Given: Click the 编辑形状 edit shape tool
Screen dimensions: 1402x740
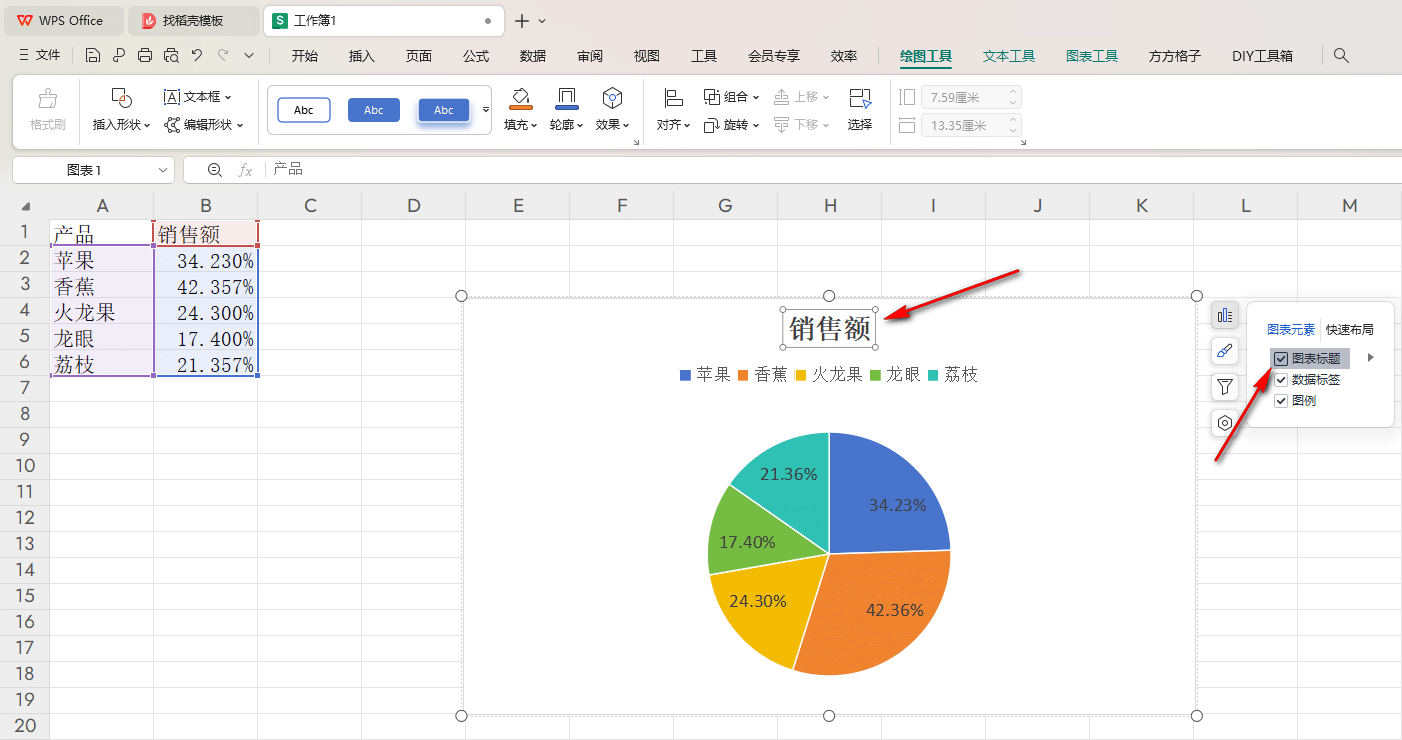Looking at the screenshot, I should point(204,125).
